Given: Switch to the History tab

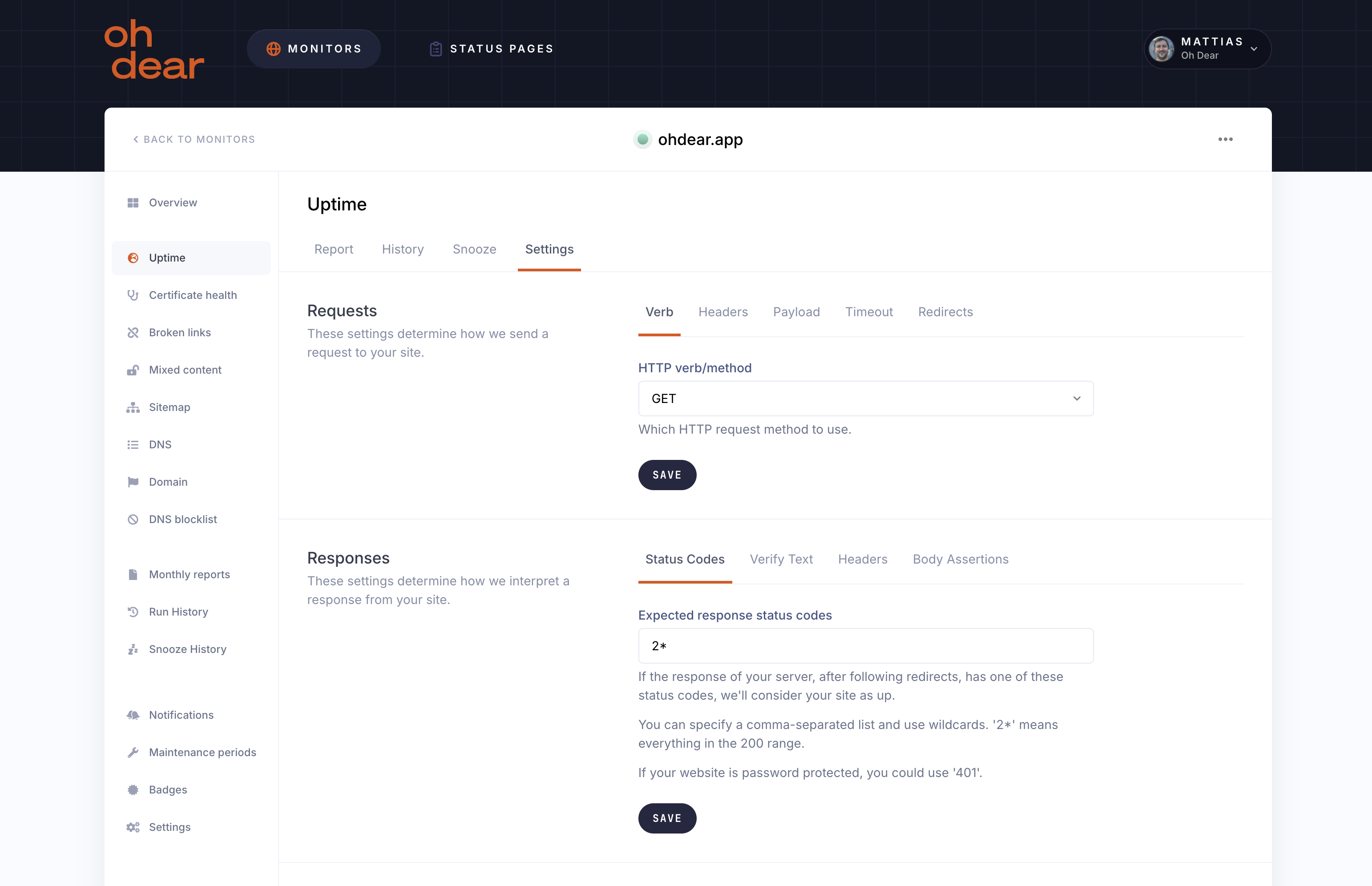Looking at the screenshot, I should [403, 249].
